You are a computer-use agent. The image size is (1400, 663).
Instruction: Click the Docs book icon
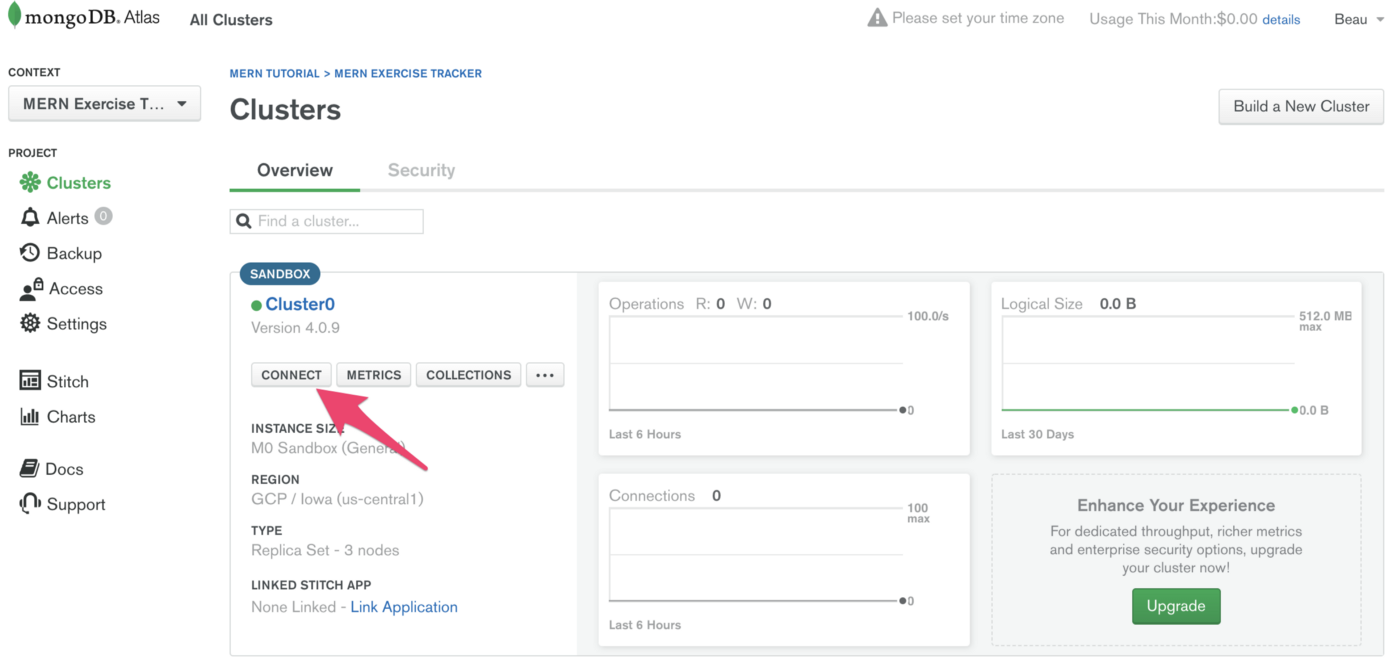tap(29, 469)
